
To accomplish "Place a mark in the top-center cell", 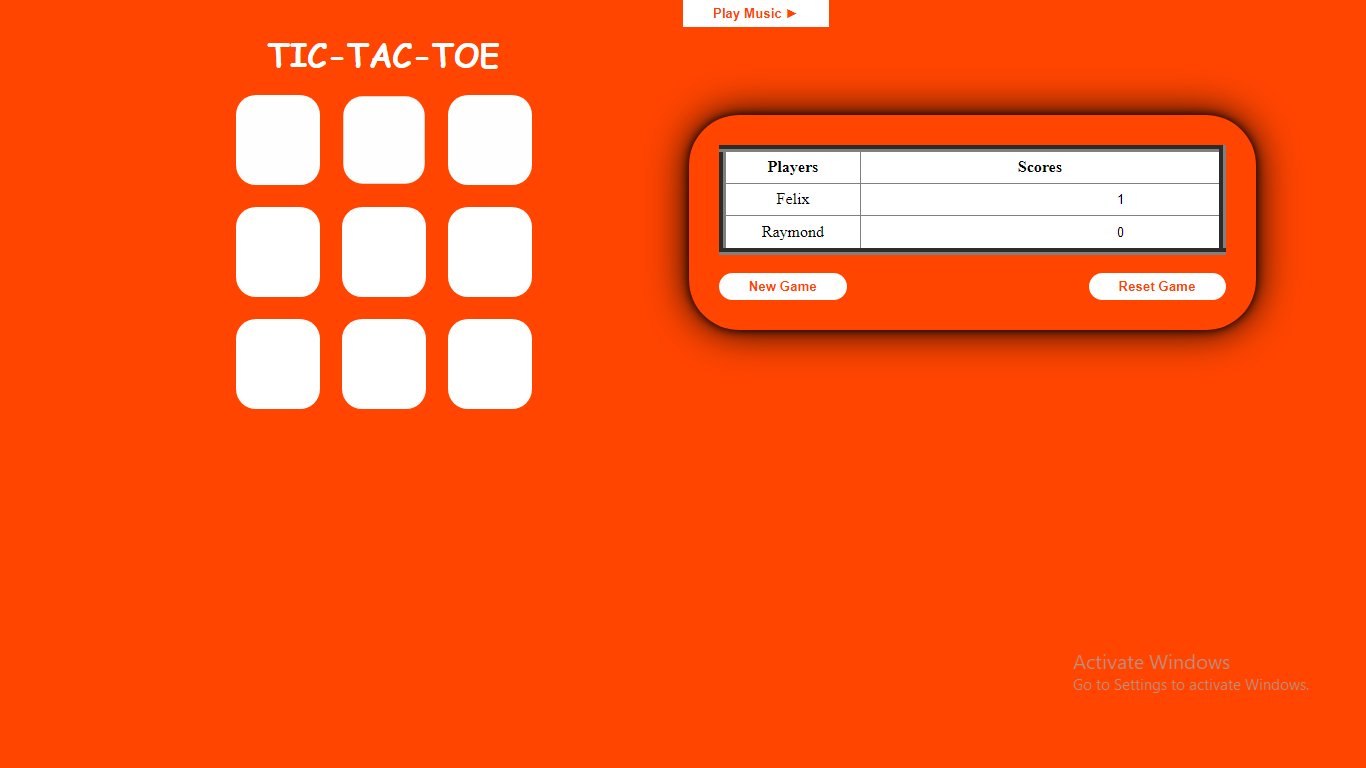I will click(x=384, y=140).
